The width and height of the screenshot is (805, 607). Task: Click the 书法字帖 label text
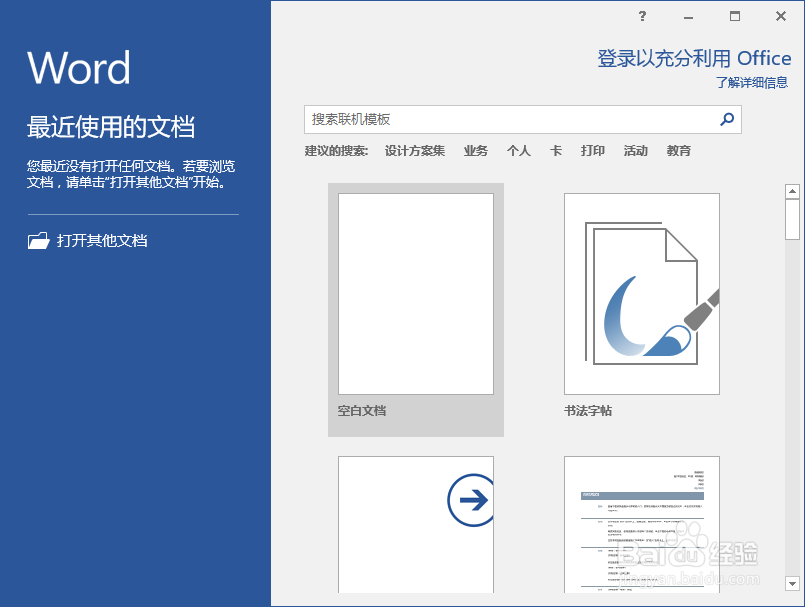pos(588,411)
